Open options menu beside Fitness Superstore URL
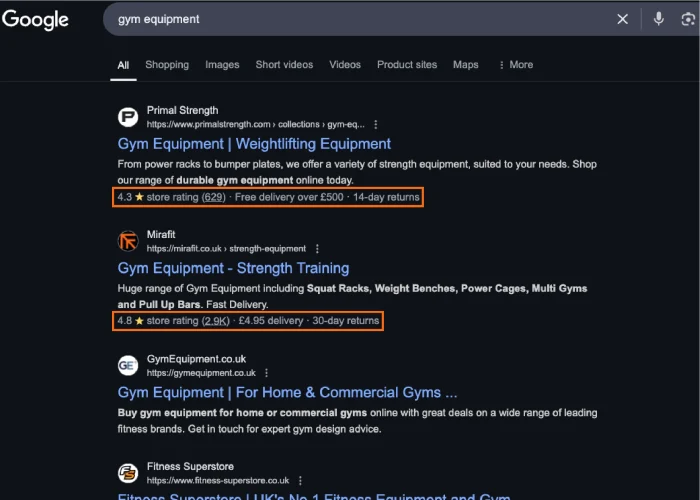 tap(300, 480)
